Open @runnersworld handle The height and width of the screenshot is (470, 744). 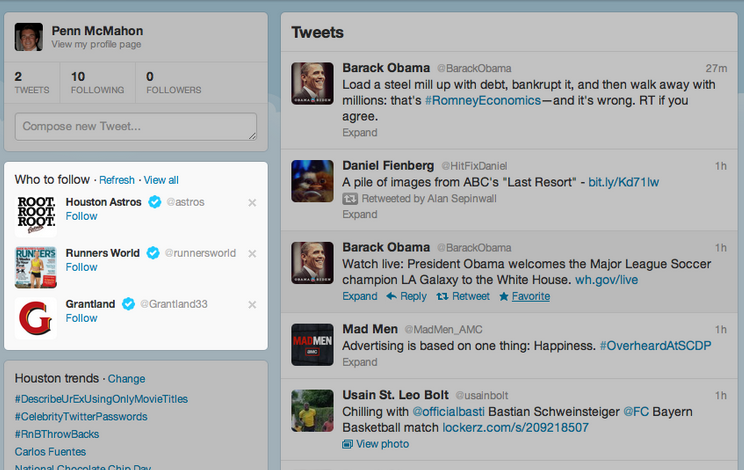coord(200,253)
